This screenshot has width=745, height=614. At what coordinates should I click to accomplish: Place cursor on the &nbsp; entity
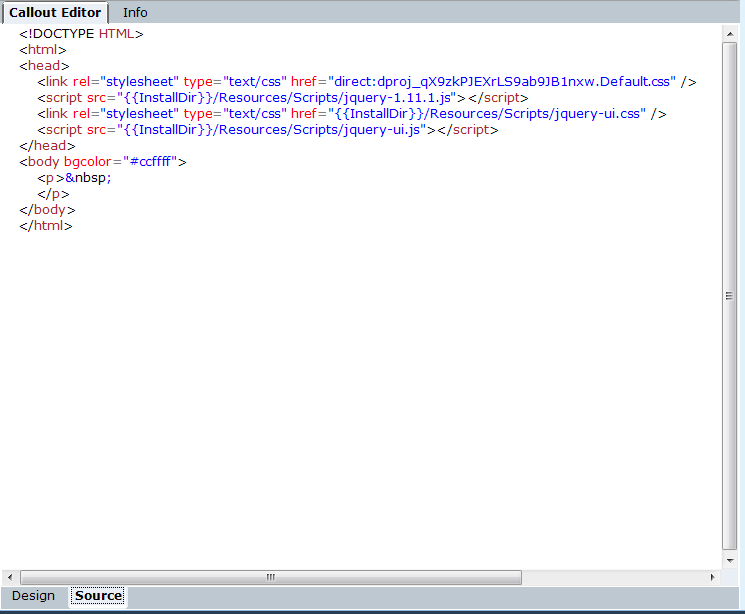point(89,178)
